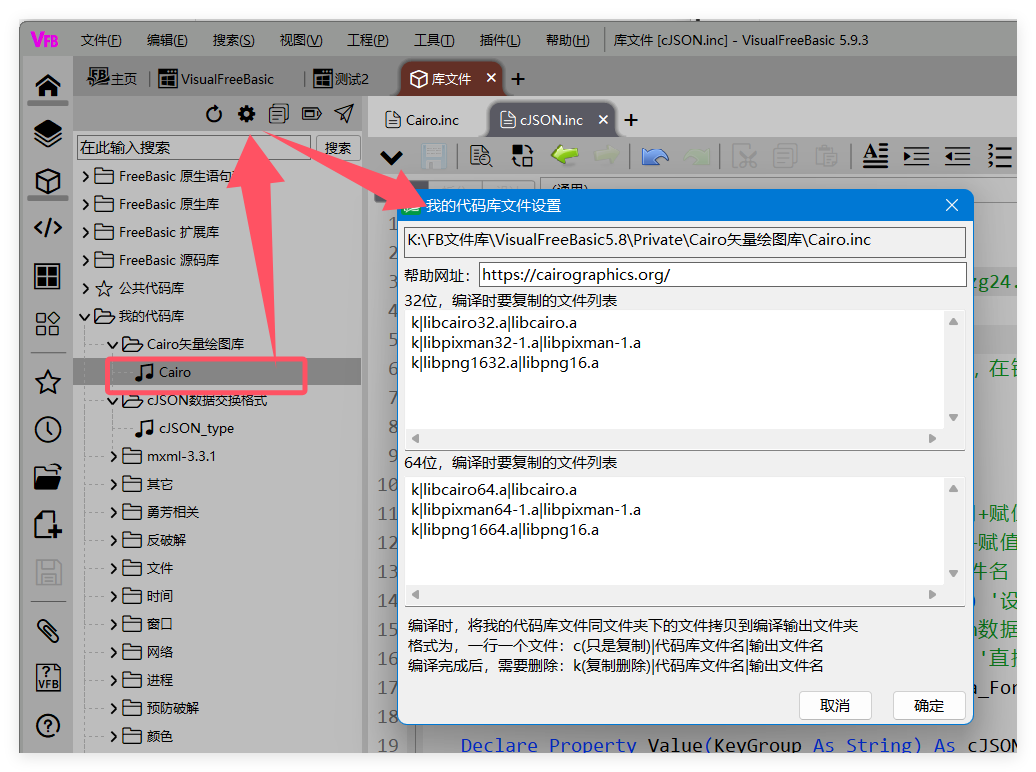Click the 帮助网址 URL input field
This screenshot has height=772, width=1036.
(722, 275)
